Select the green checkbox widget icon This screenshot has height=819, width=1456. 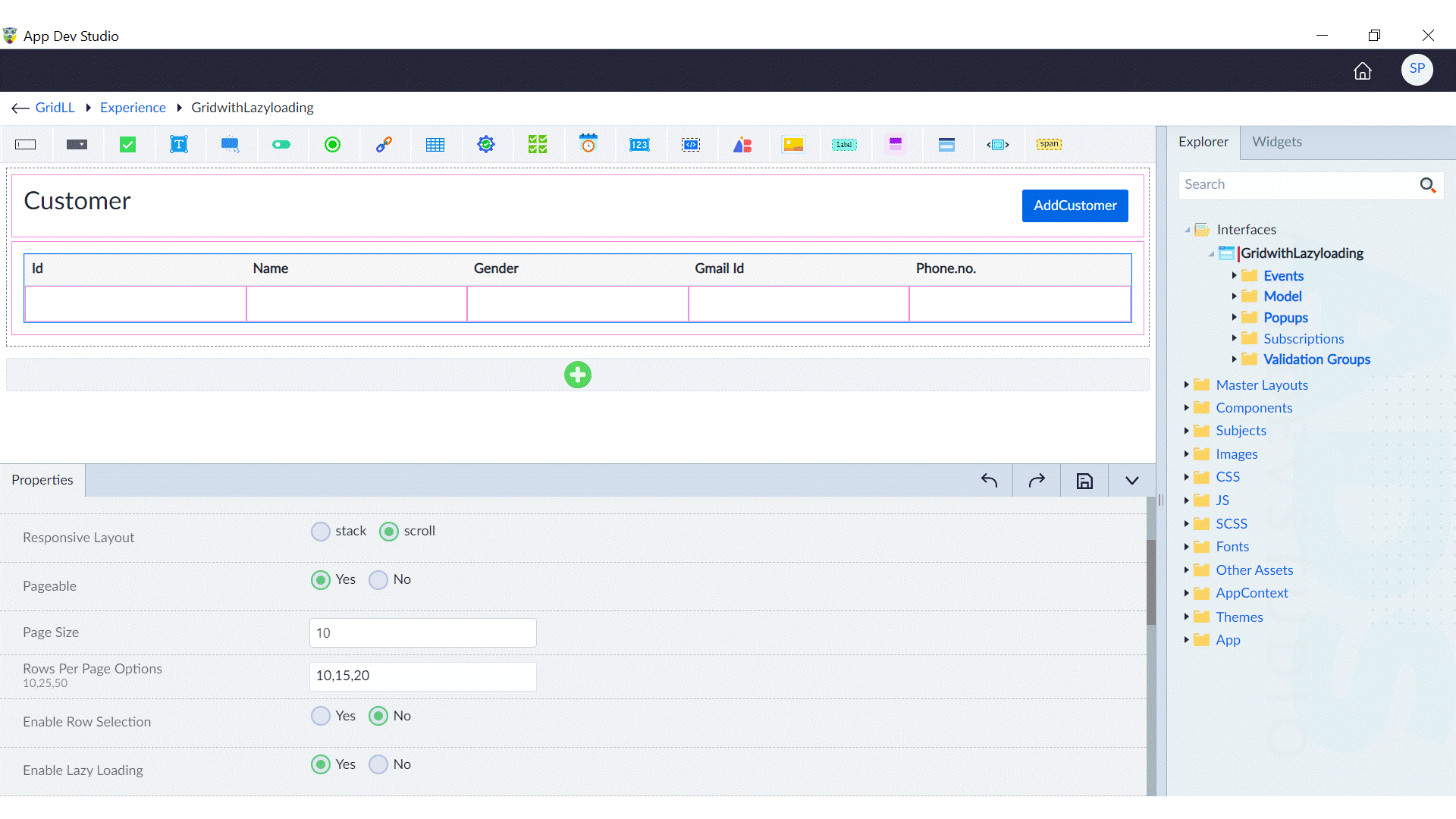pyautogui.click(x=128, y=145)
